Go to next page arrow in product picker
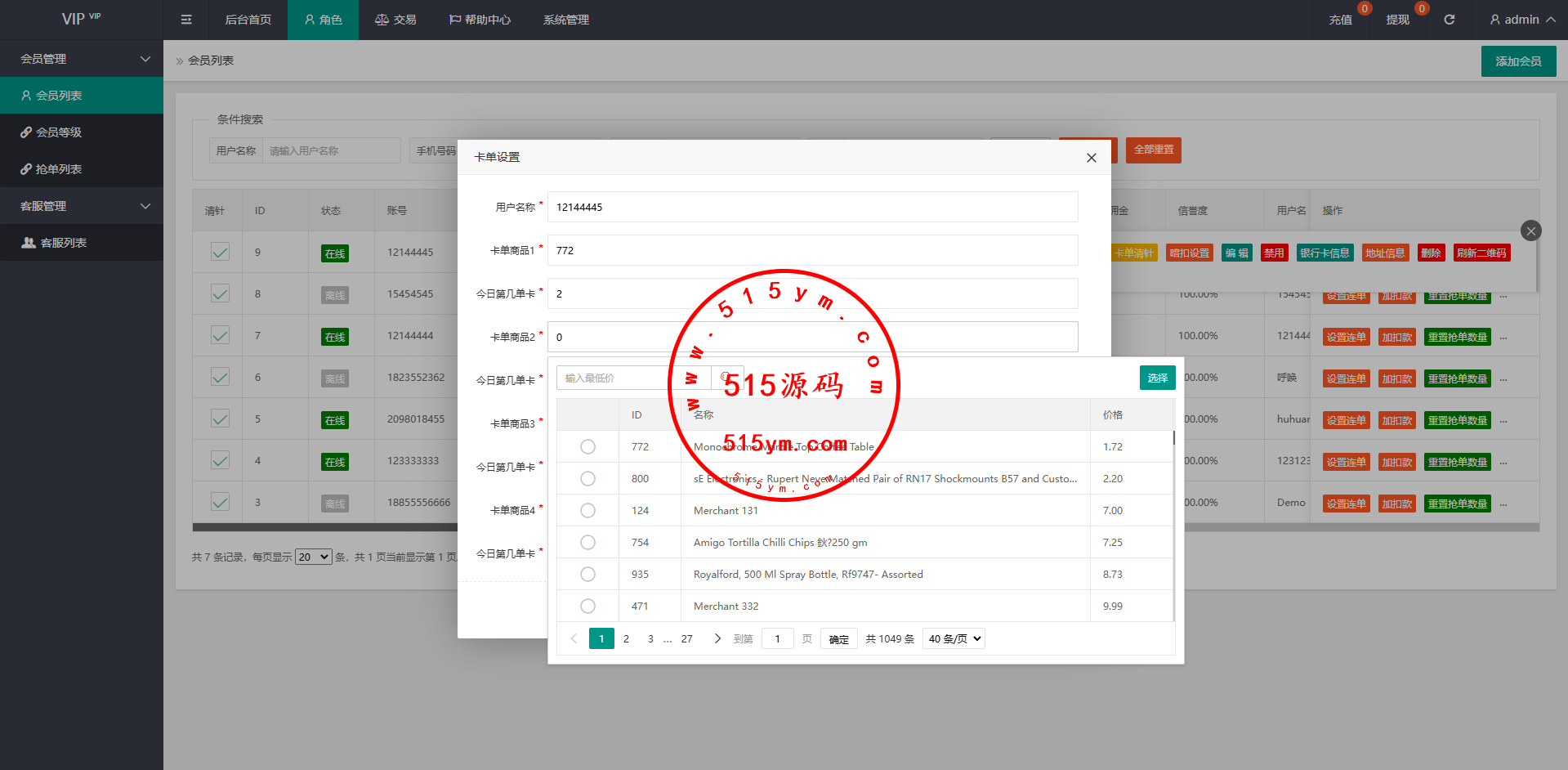1568x770 pixels. (717, 638)
